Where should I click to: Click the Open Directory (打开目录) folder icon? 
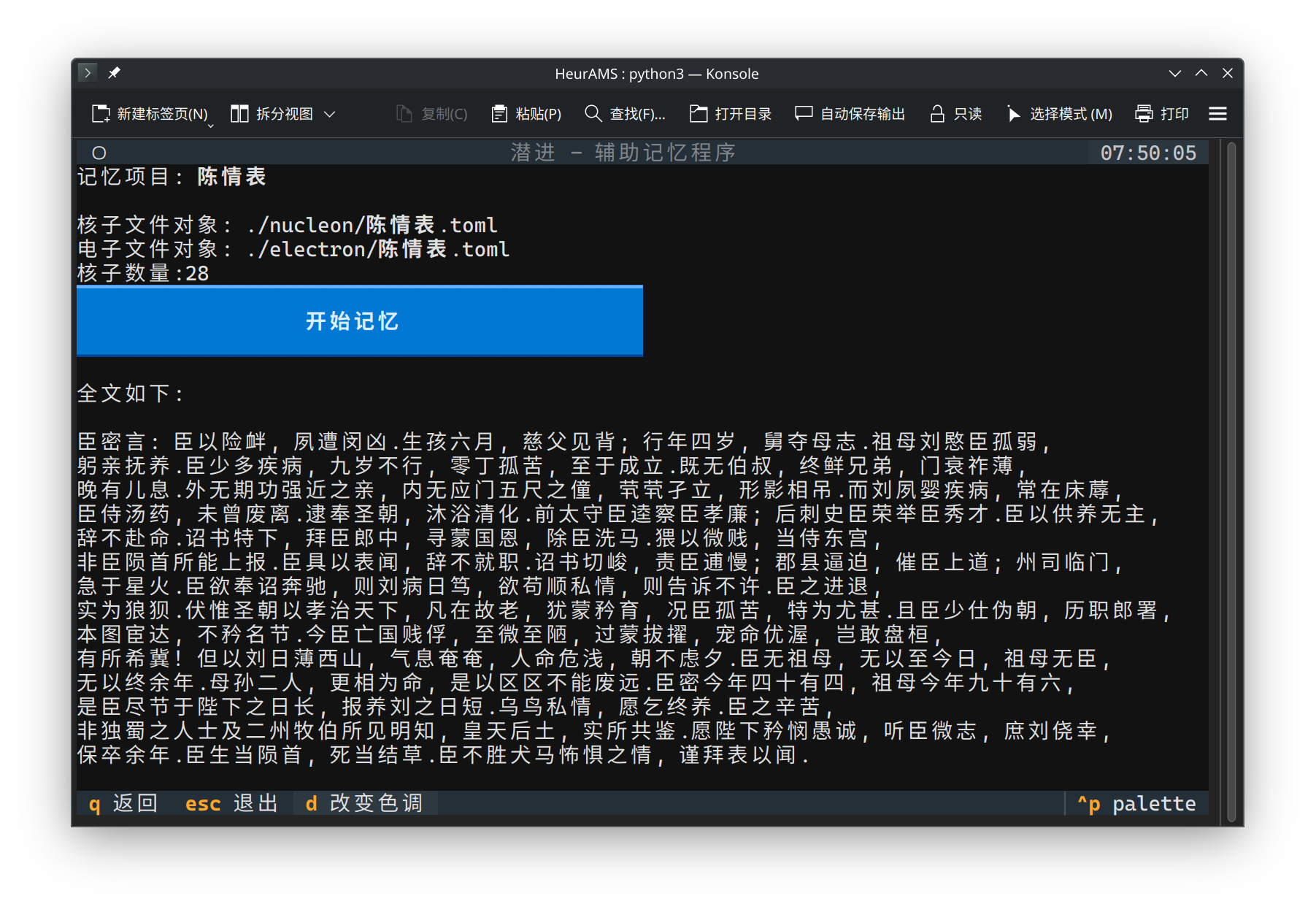click(699, 114)
